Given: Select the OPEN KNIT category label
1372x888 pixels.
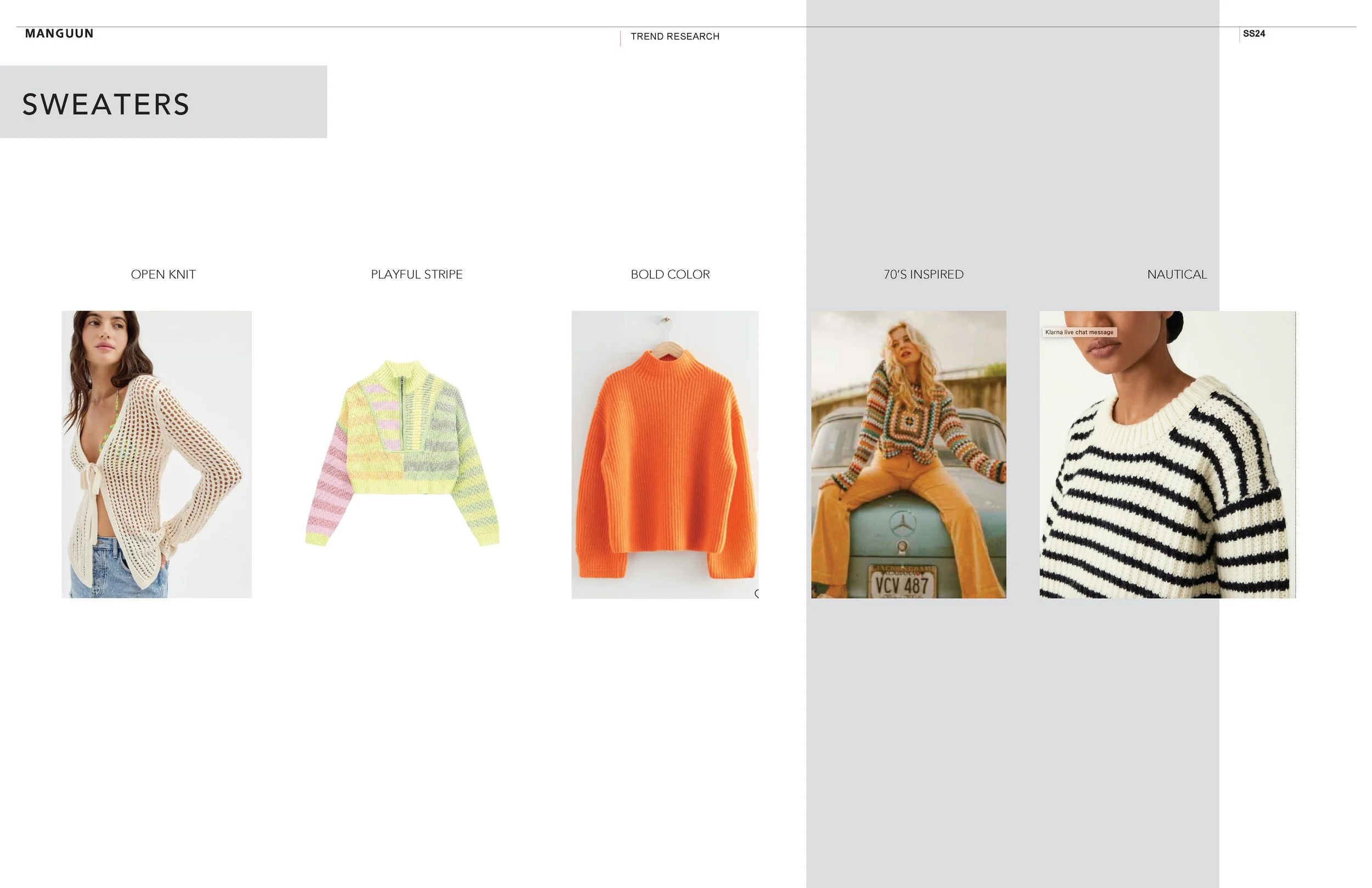Looking at the screenshot, I should coord(163,274).
